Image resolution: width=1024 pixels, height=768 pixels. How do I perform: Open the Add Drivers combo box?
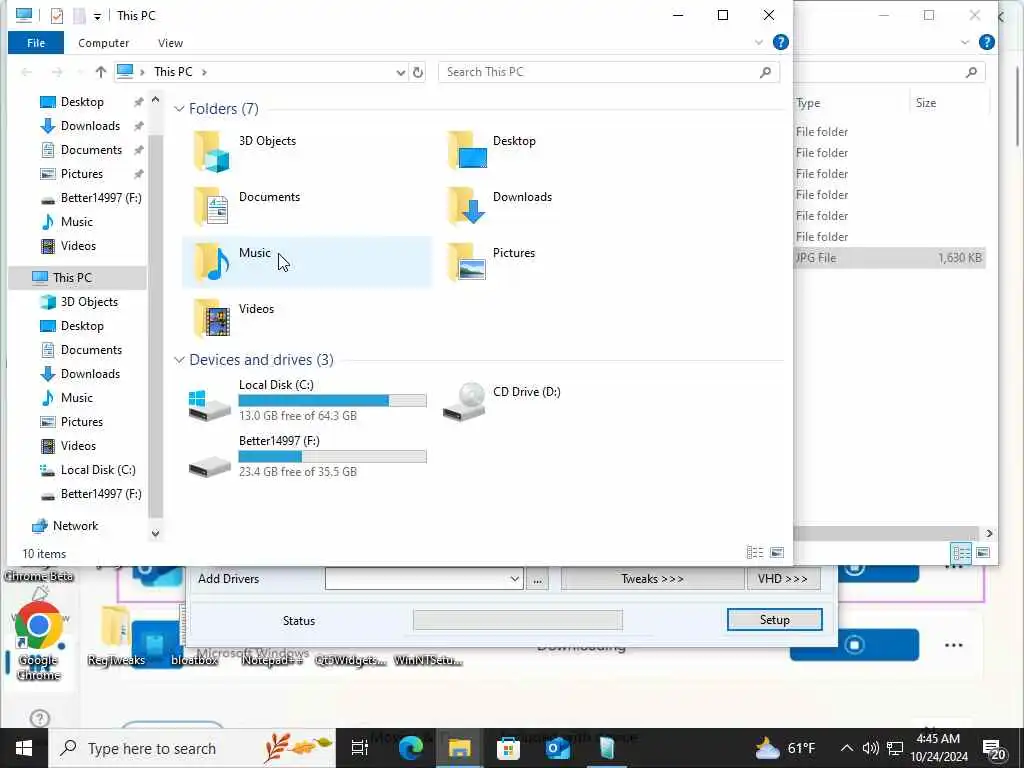click(424, 579)
